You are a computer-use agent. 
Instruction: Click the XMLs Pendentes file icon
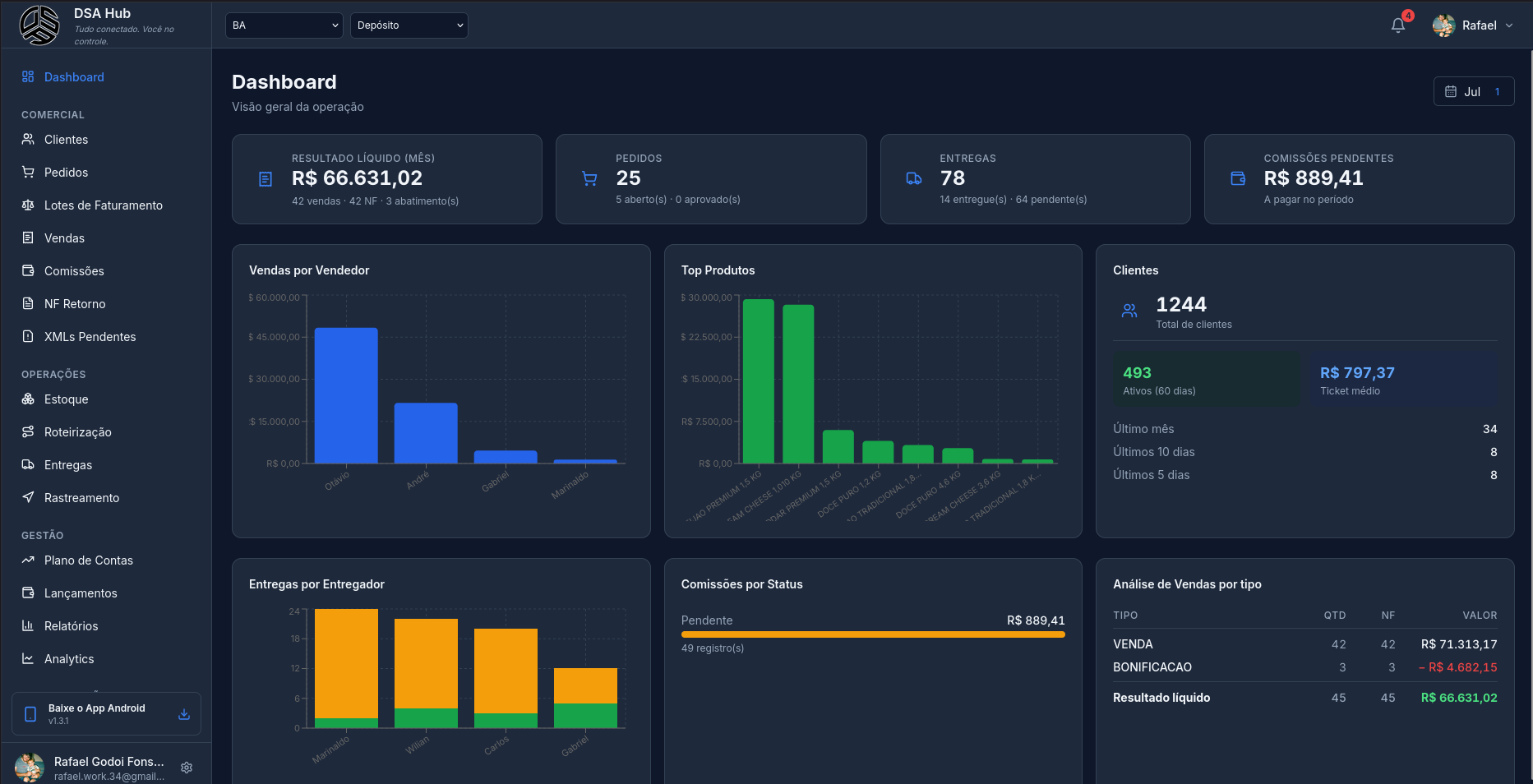28,337
